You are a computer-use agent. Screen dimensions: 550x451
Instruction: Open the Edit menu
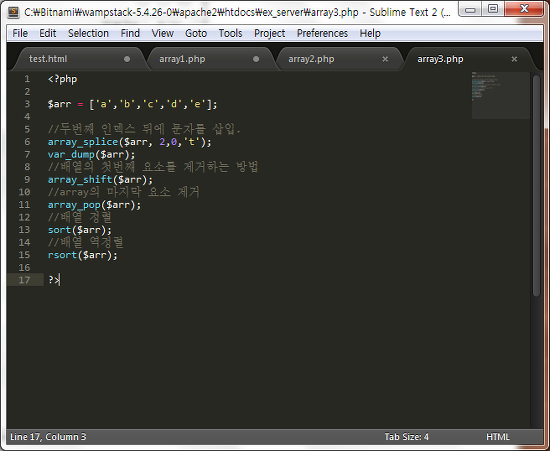(x=48, y=33)
